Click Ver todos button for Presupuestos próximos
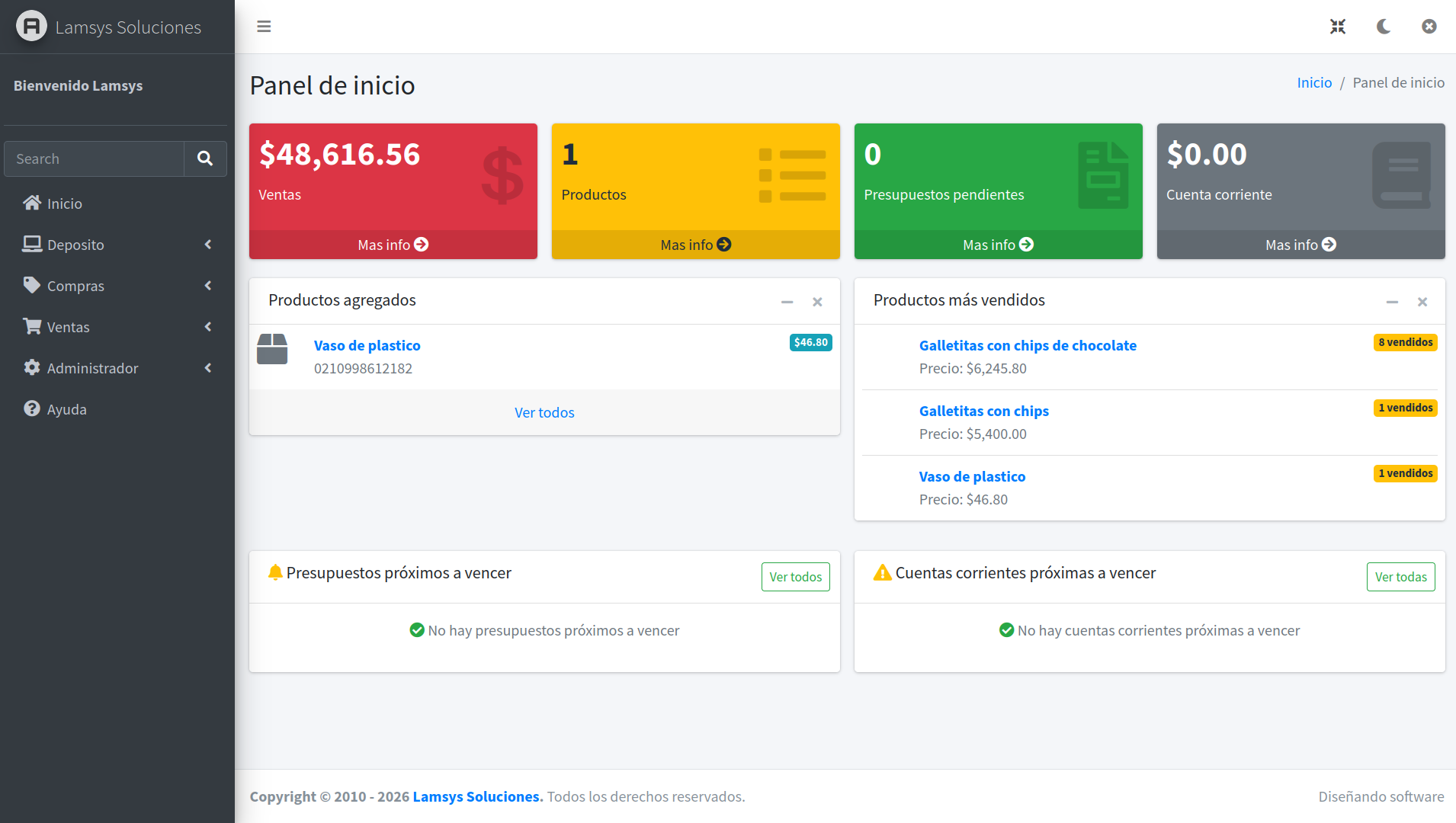The height and width of the screenshot is (823, 1456). tap(796, 577)
